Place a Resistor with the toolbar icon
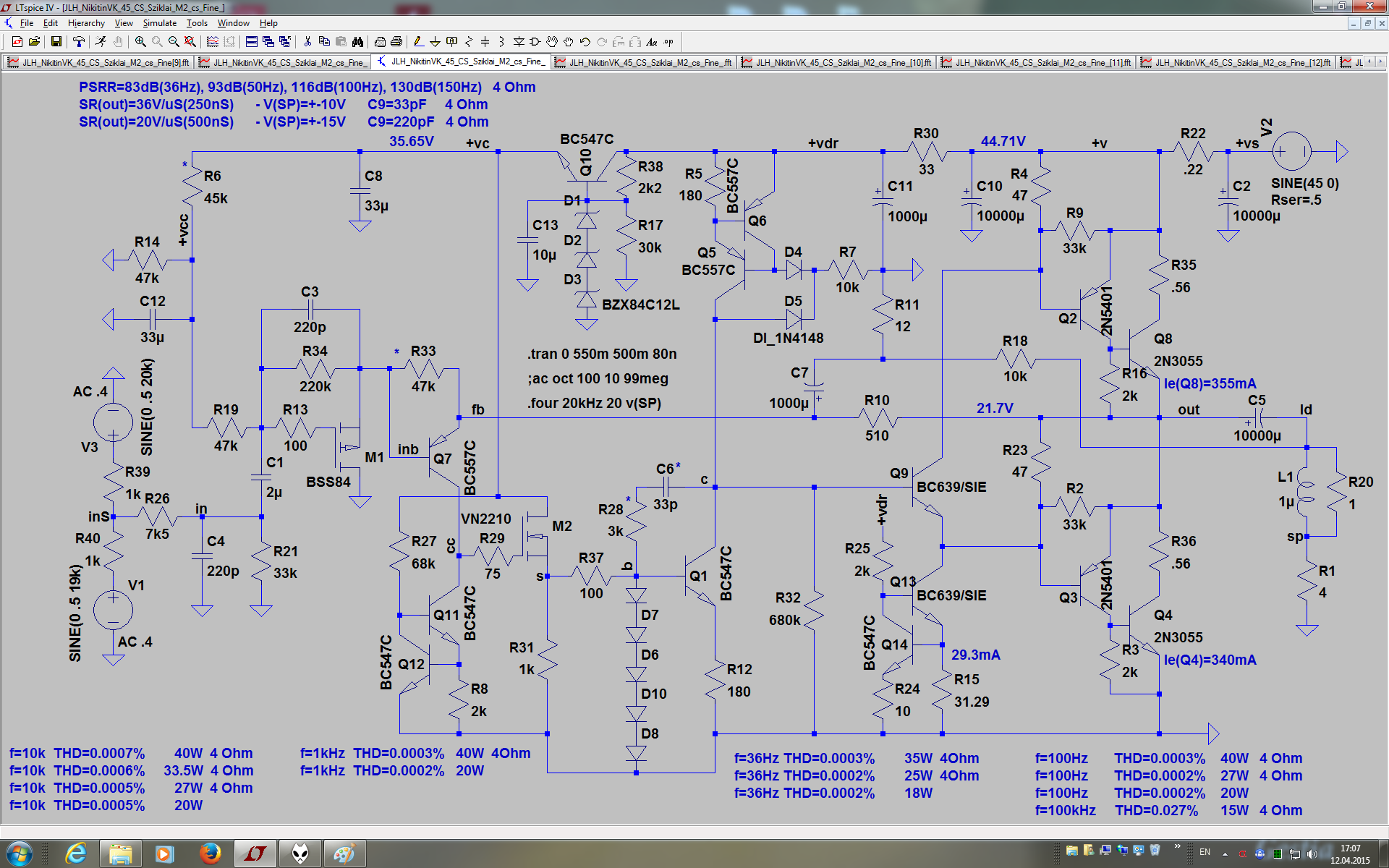This screenshot has height=868, width=1389. [469, 42]
